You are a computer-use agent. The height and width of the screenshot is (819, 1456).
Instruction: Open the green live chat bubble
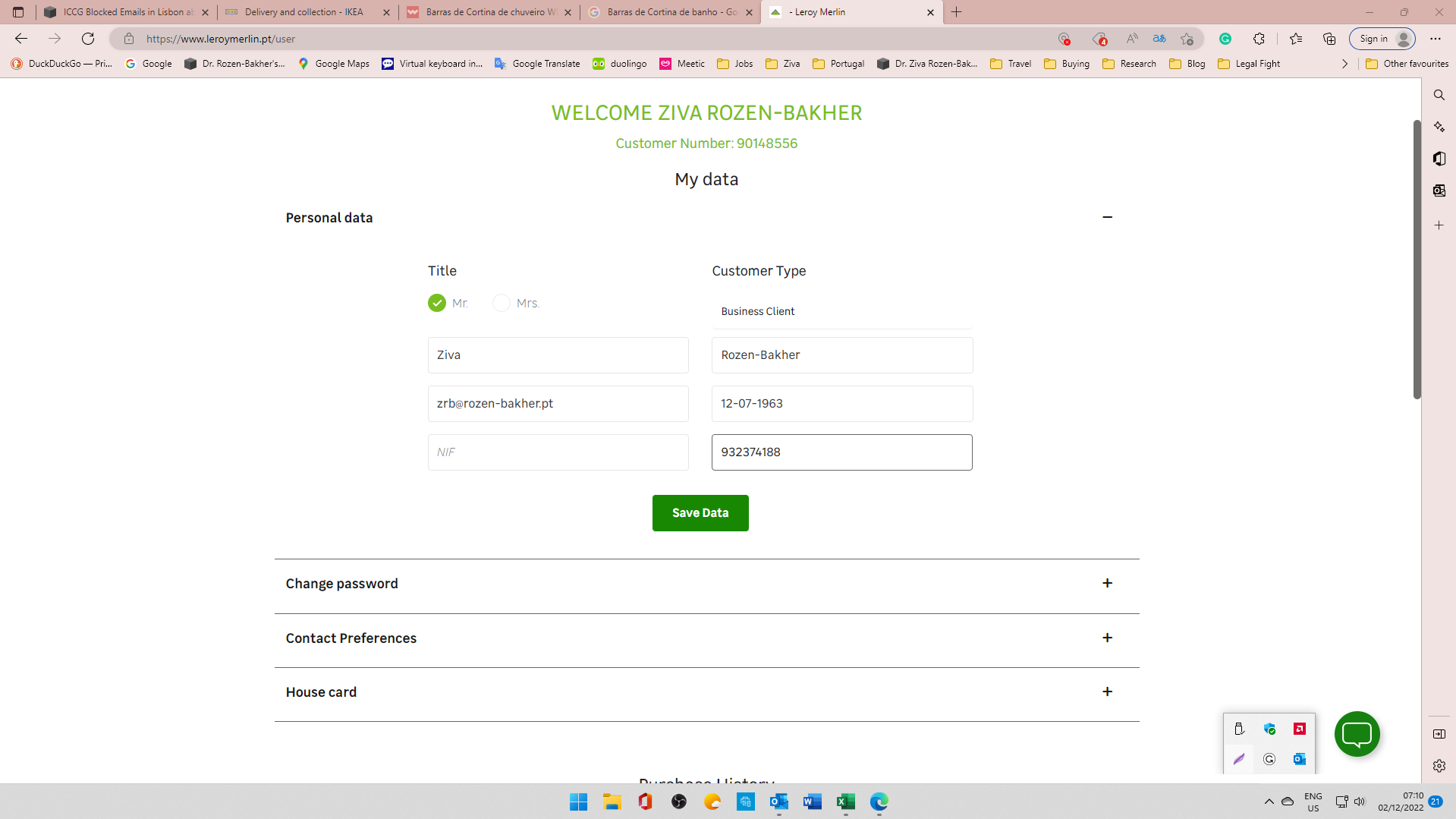tap(1357, 734)
